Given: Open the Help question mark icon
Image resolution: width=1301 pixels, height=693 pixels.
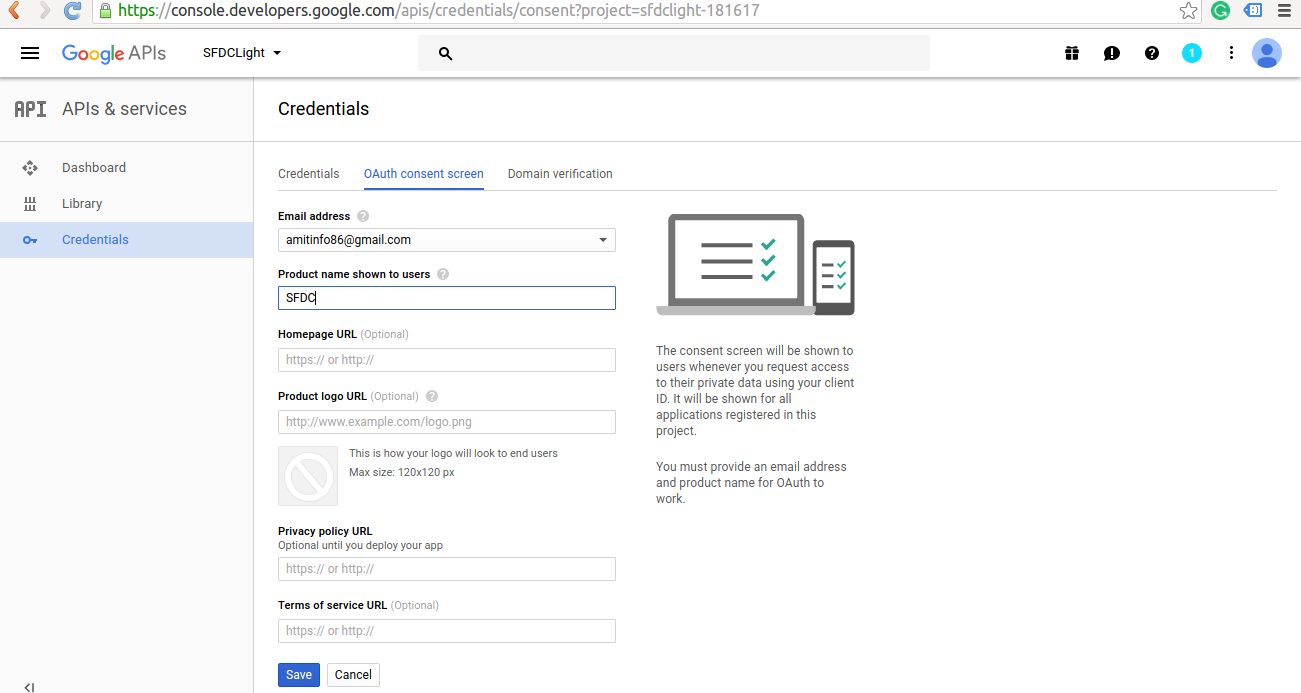Looking at the screenshot, I should (x=1151, y=53).
